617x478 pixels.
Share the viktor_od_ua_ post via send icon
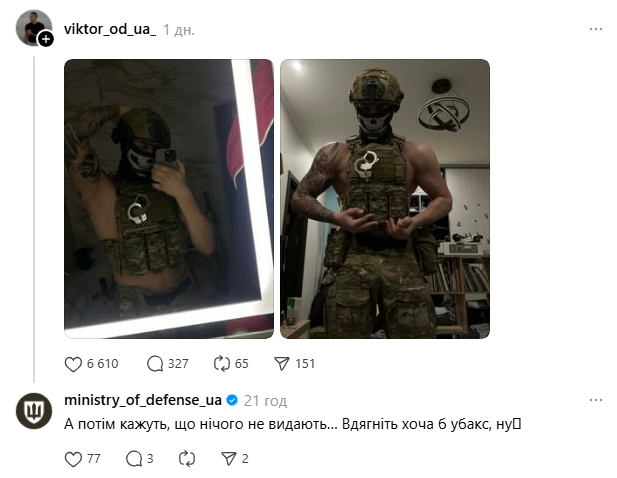[282, 364]
